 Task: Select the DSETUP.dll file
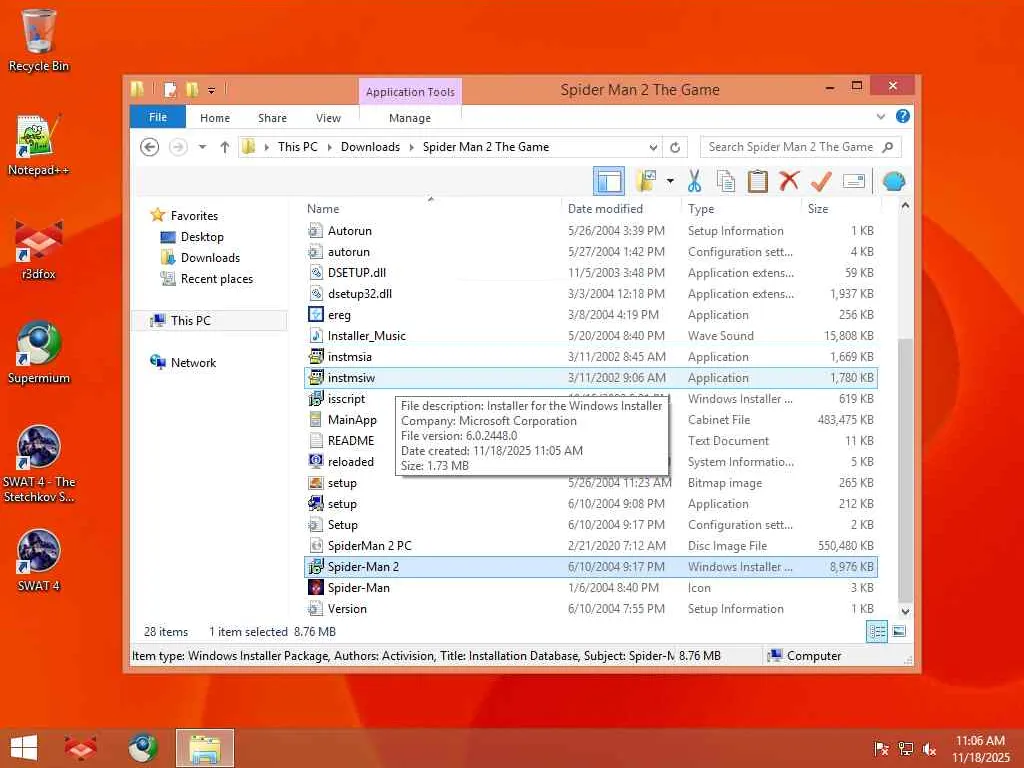(590, 273)
